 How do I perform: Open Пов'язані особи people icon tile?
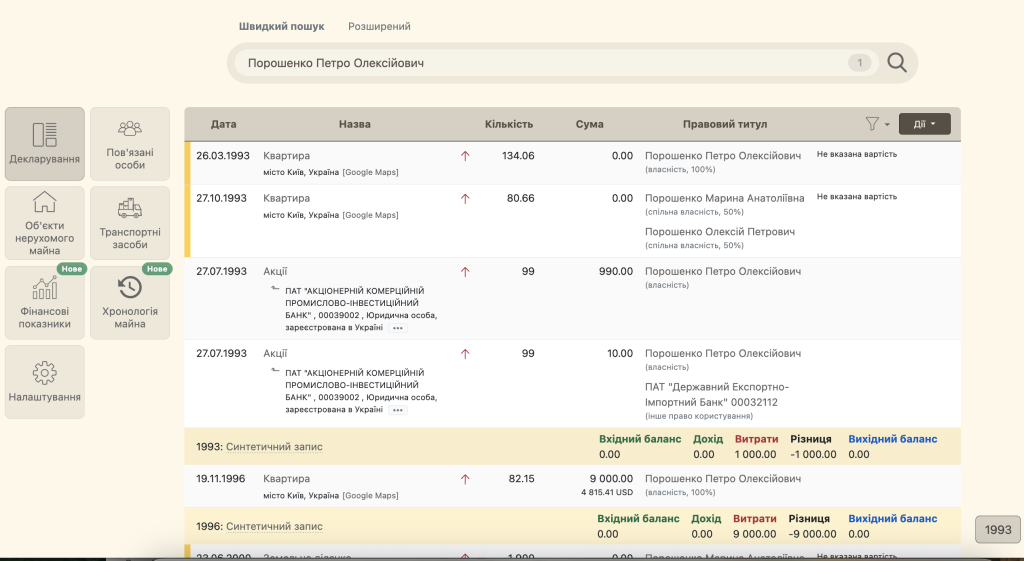(130, 144)
